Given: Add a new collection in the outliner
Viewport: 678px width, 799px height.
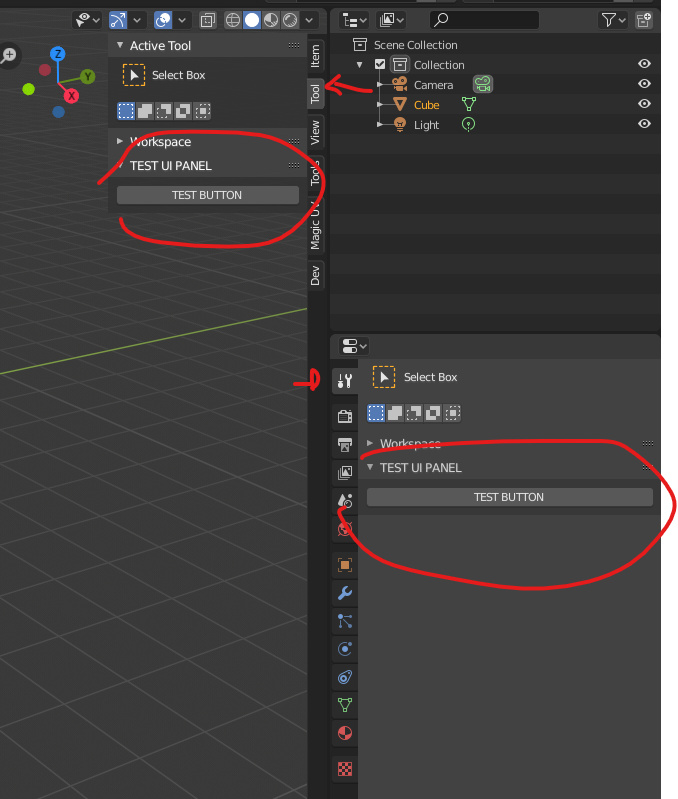Looking at the screenshot, I should click(x=644, y=20).
